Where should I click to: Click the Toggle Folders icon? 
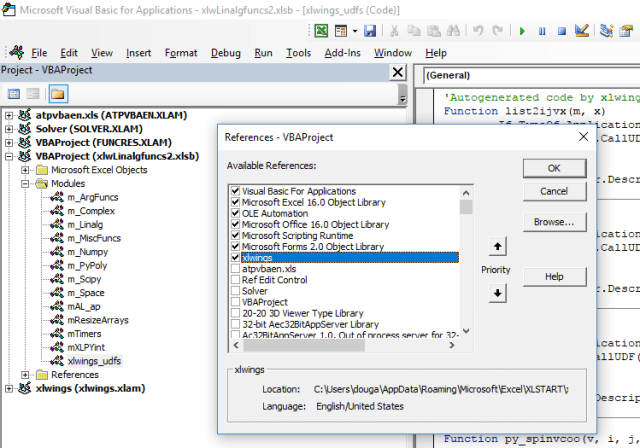click(x=58, y=94)
